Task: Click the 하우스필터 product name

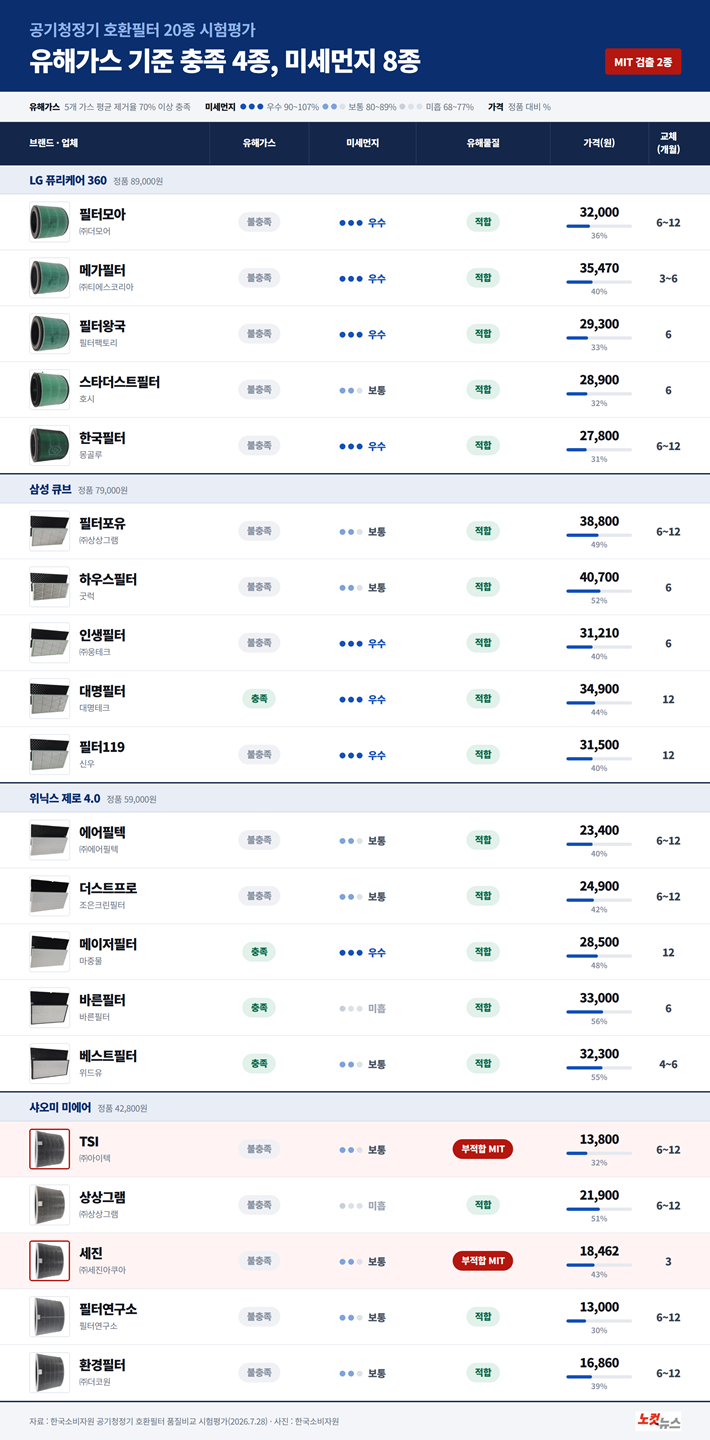Action: [108, 579]
